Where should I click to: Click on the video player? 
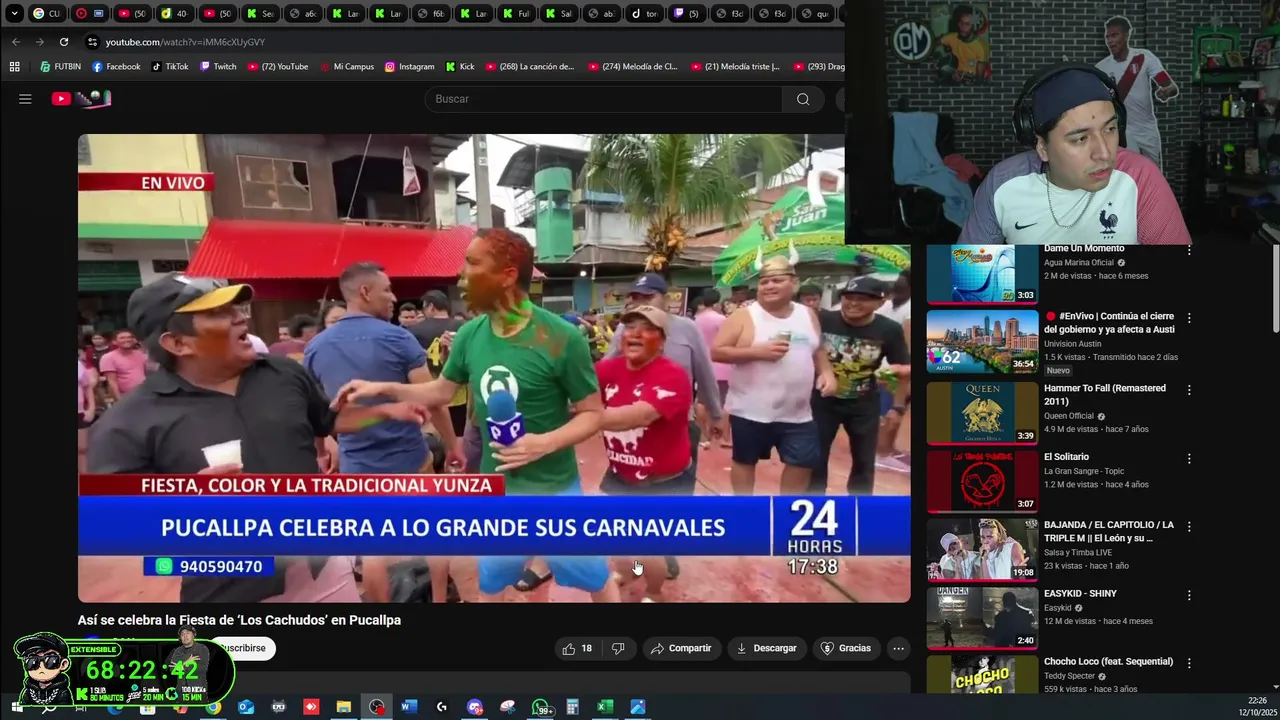click(494, 368)
